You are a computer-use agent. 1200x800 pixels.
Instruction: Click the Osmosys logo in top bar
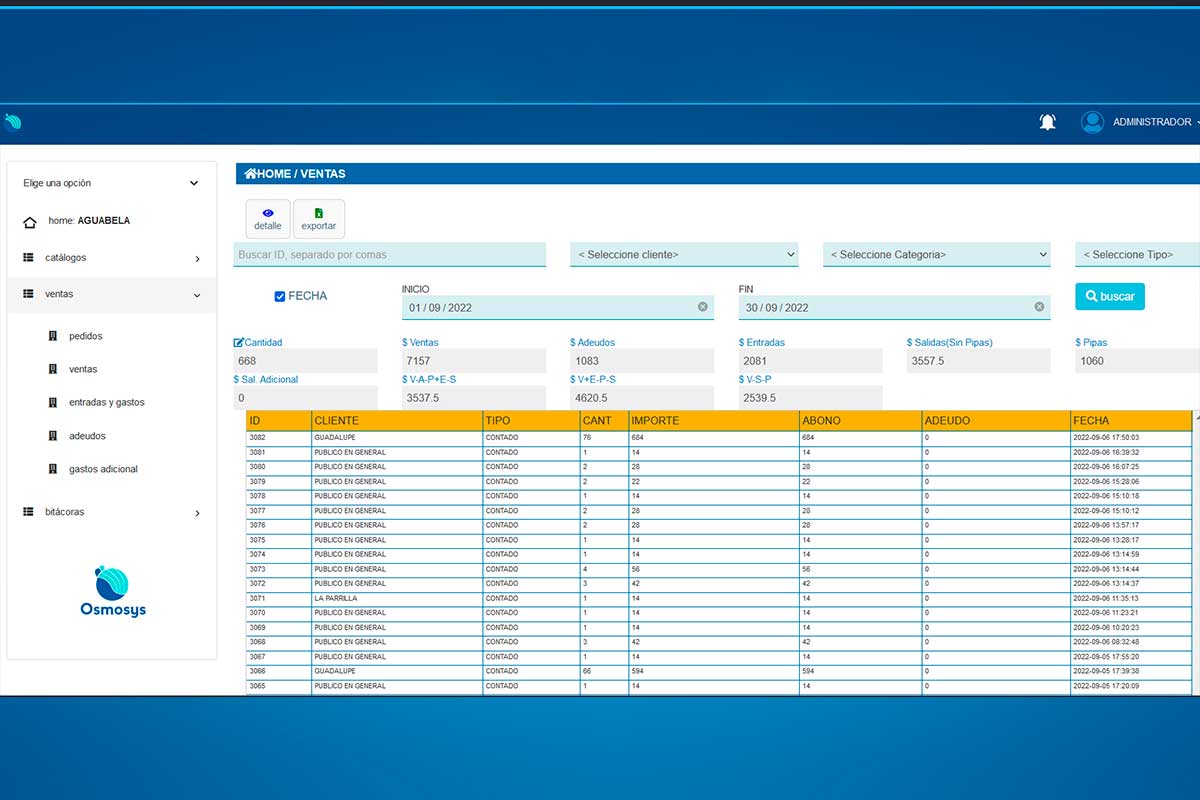pyautogui.click(x=12, y=122)
